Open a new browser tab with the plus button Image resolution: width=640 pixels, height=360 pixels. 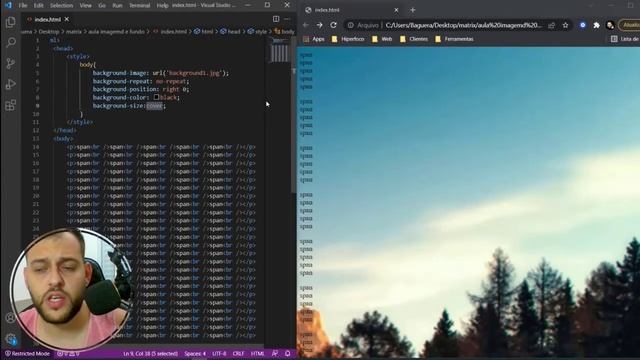pos(413,10)
